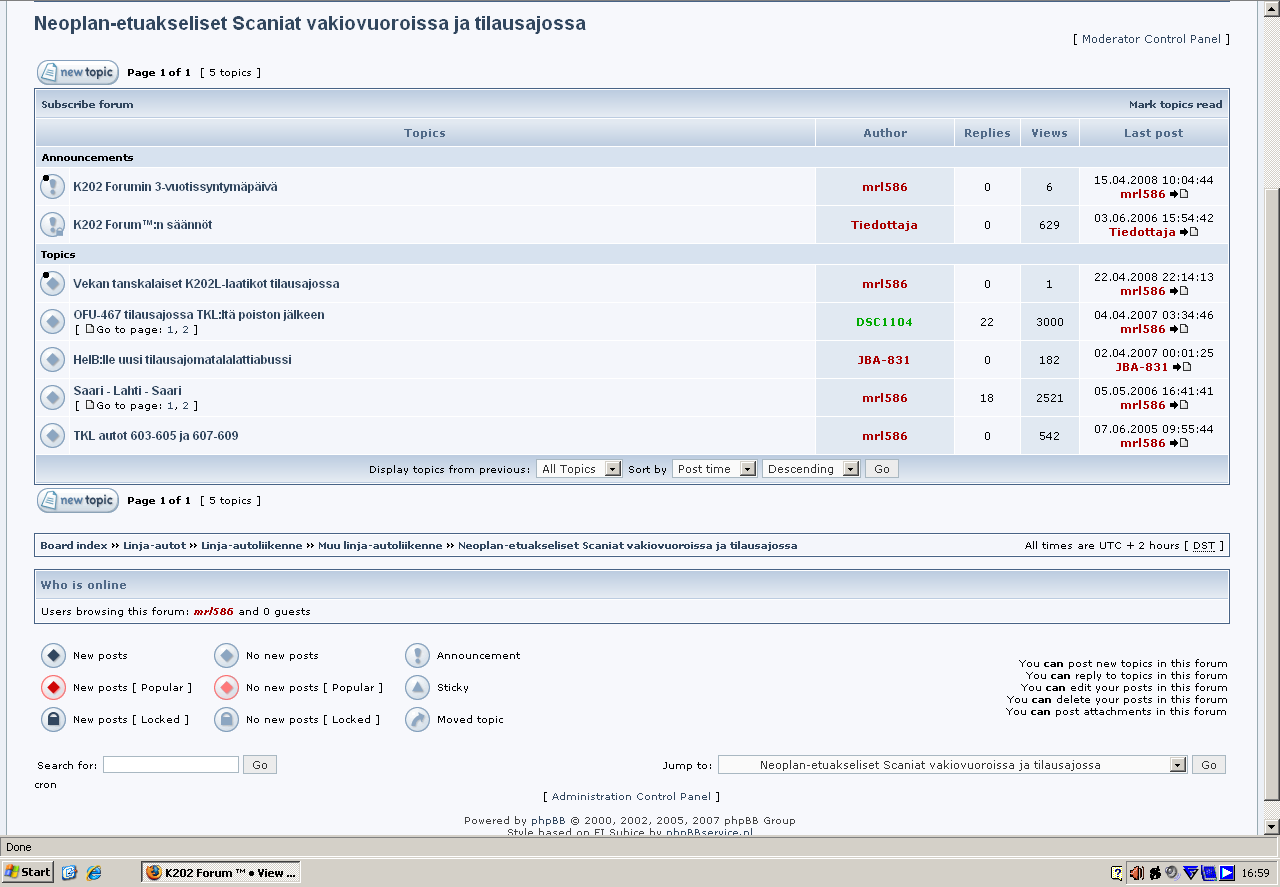The width and height of the screenshot is (1280, 887).
Task: Launch Internet Explorer from quick launch
Action: (94, 873)
